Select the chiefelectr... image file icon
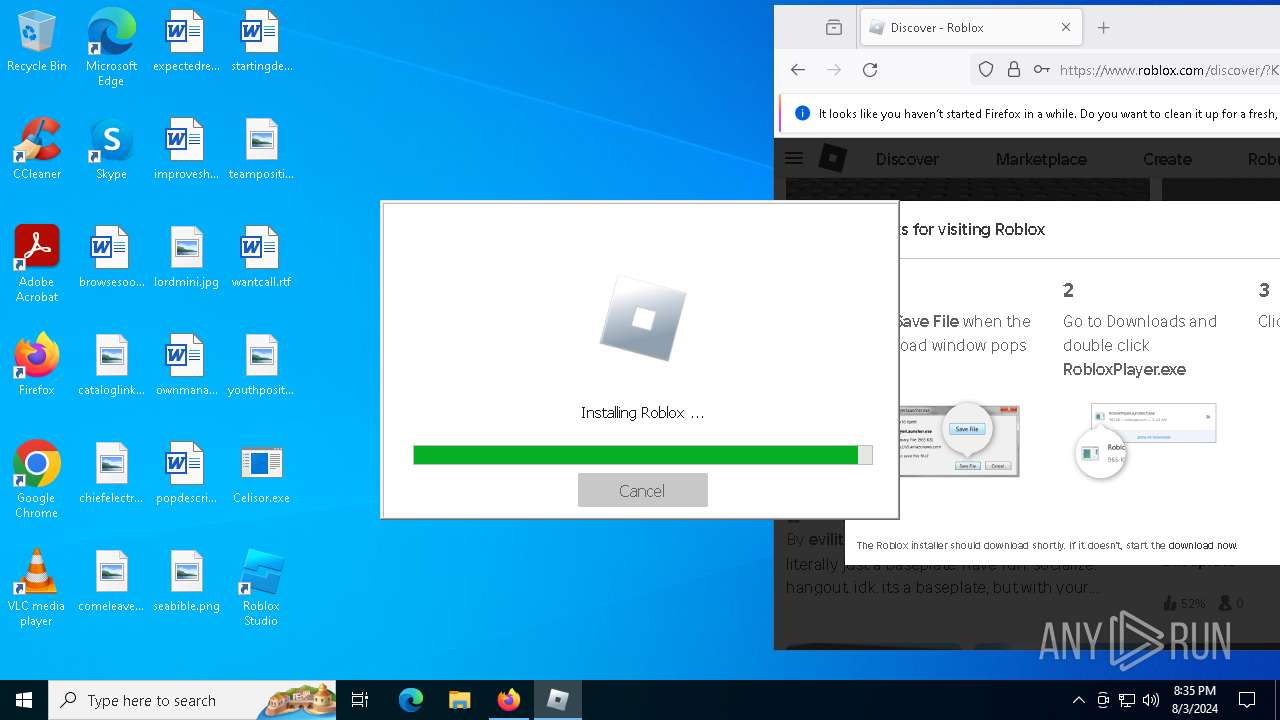This screenshot has height=720, width=1280. click(x=111, y=473)
